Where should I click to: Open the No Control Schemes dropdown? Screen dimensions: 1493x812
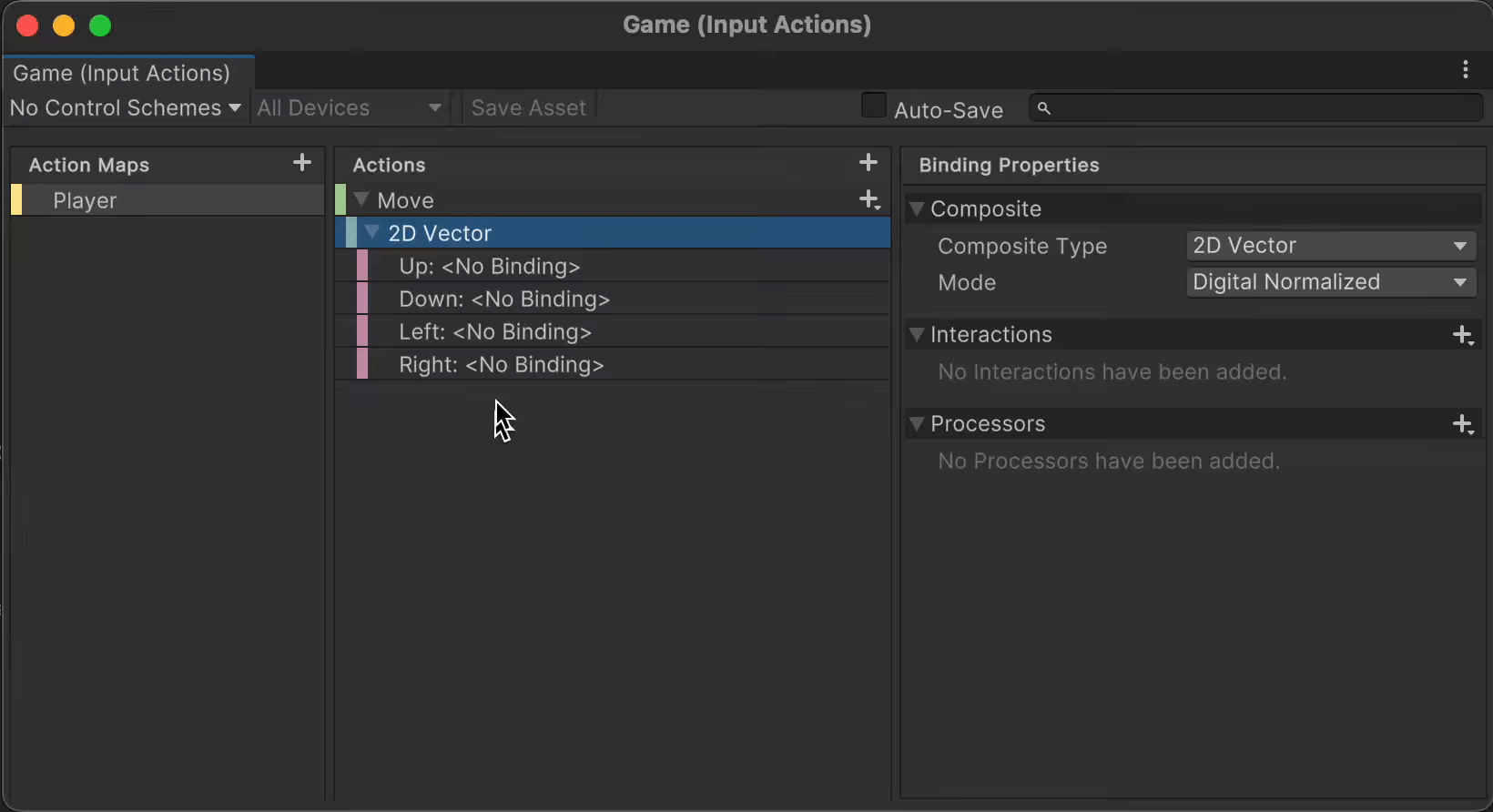[126, 107]
